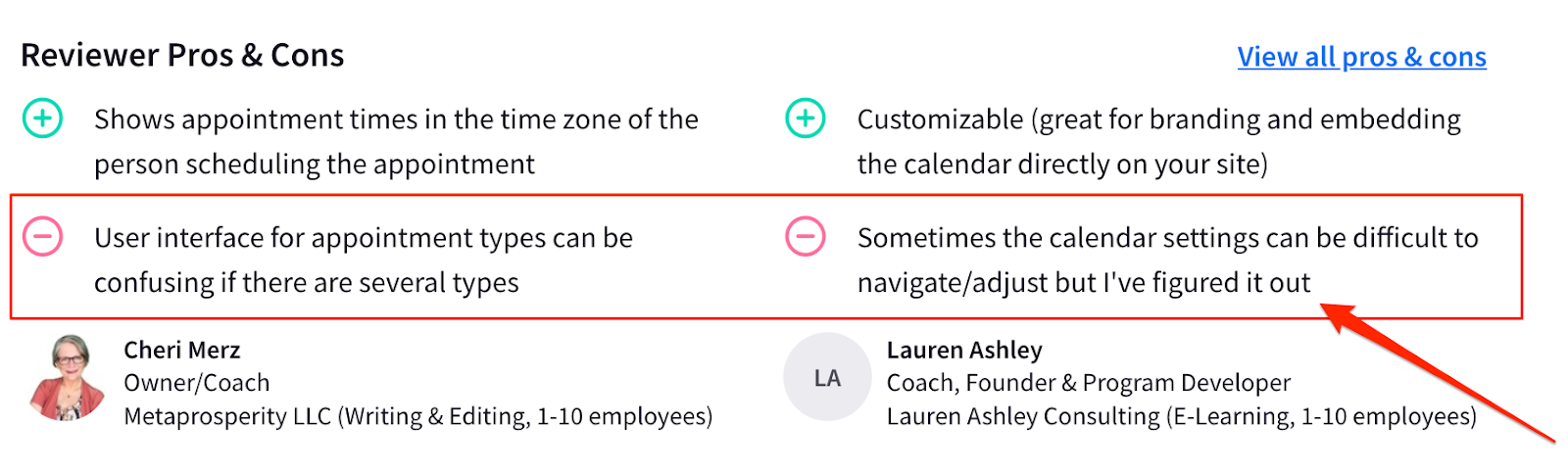The height and width of the screenshot is (474, 1568).
Task: Click the green plus icon beside time zone pro
Action: pos(42,119)
